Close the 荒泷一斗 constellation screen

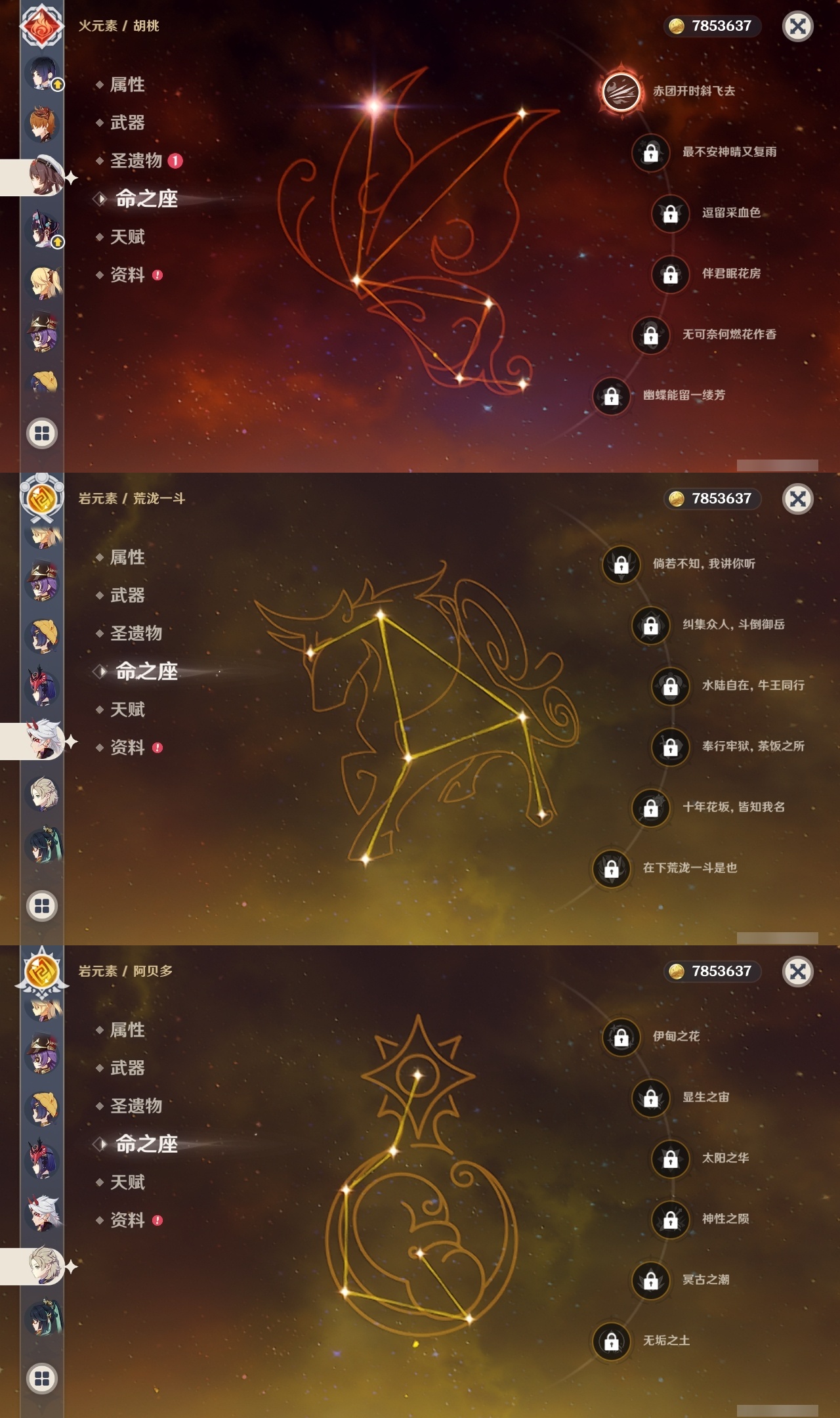pyautogui.click(x=798, y=499)
